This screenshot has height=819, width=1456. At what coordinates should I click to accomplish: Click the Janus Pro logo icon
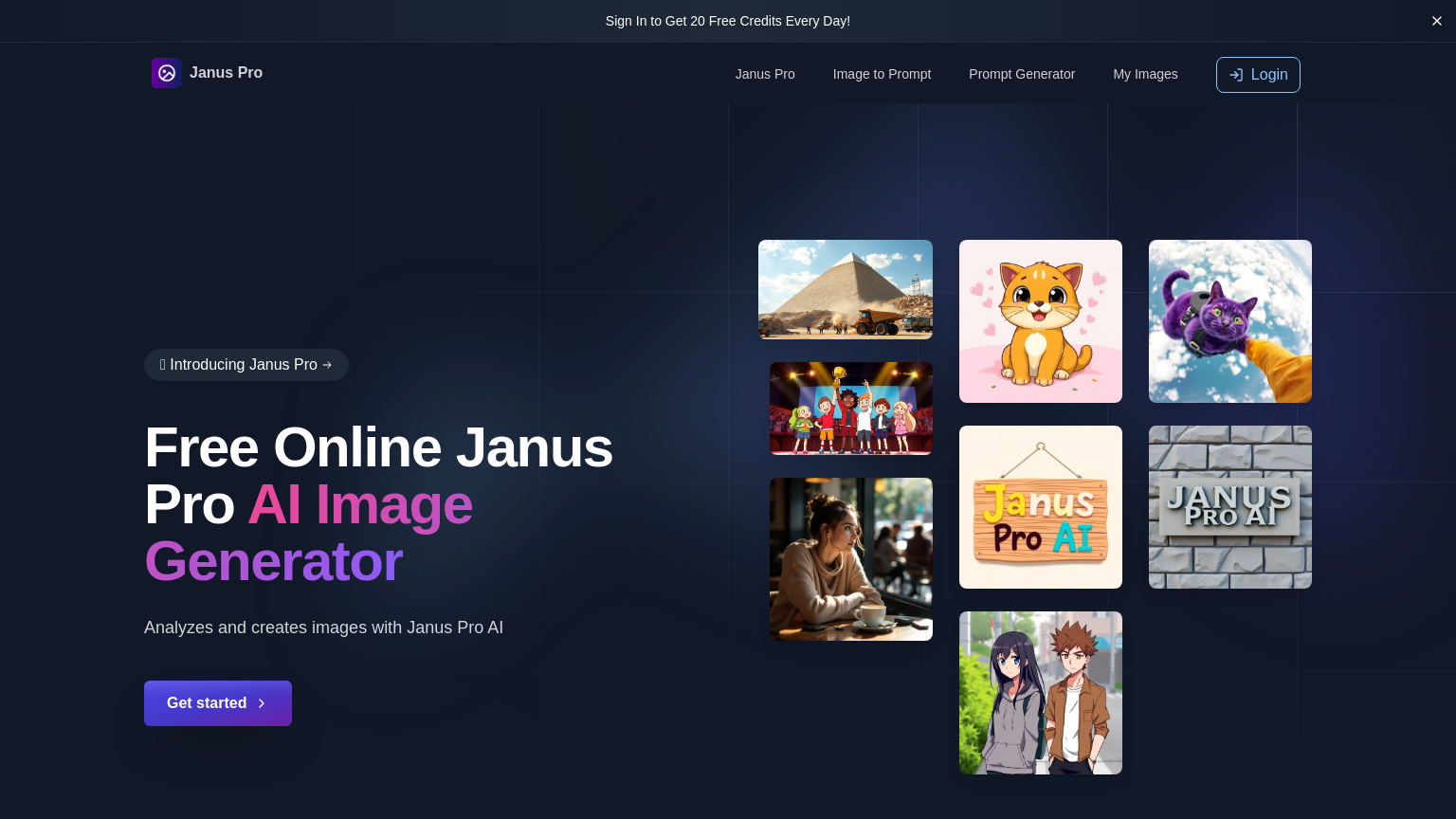[167, 73]
